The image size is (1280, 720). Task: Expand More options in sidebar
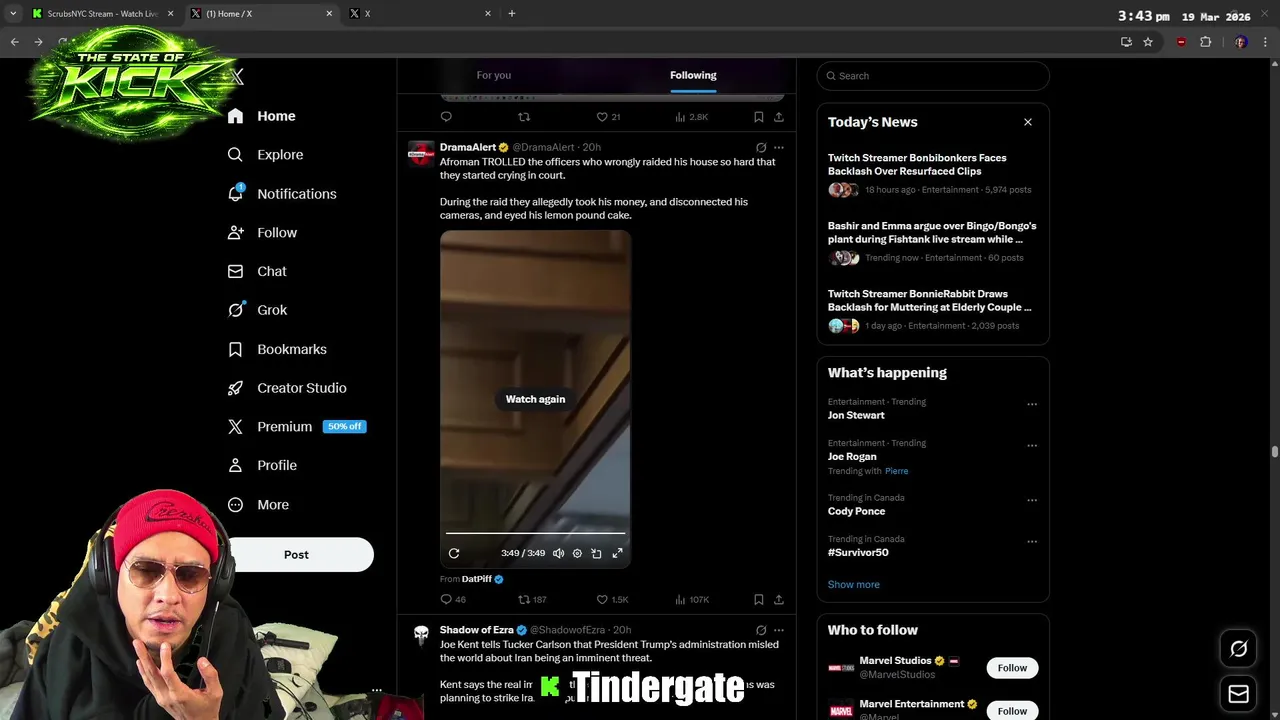tap(258, 505)
